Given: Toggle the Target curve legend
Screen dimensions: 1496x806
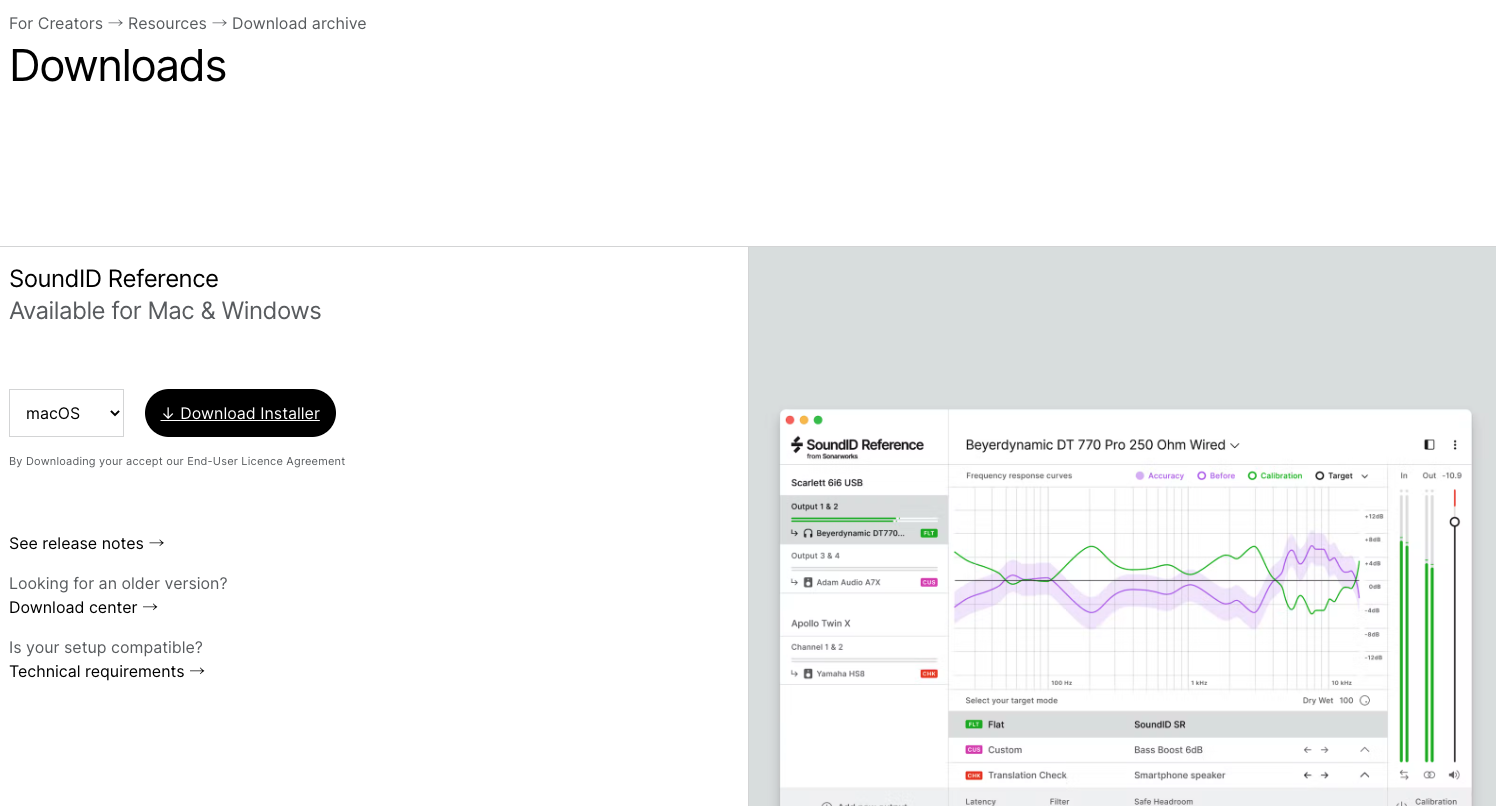Looking at the screenshot, I should pos(1334,476).
